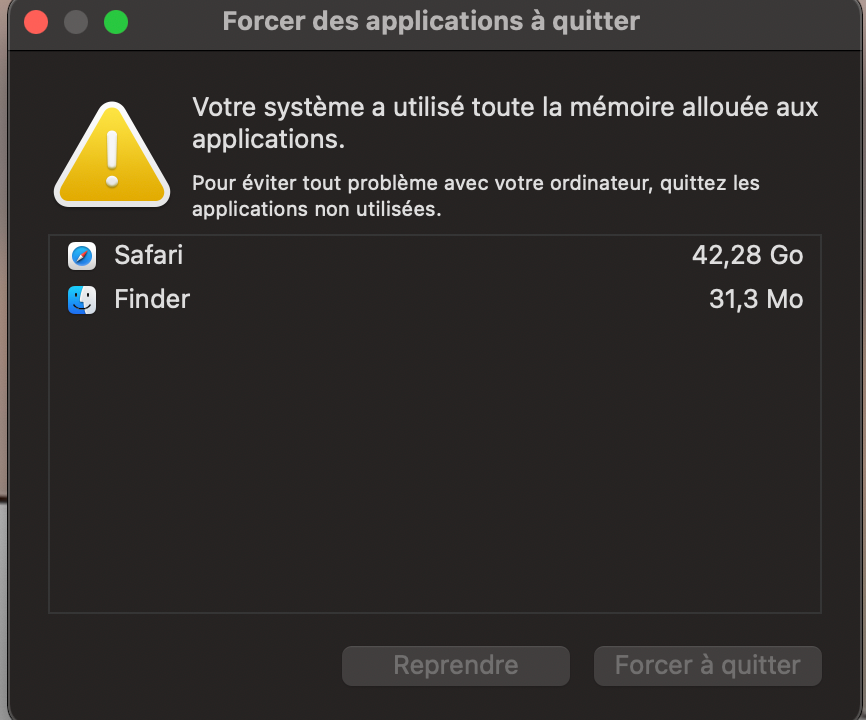The width and height of the screenshot is (866, 720).
Task: Select the Finder row by its name
Action: (152, 300)
